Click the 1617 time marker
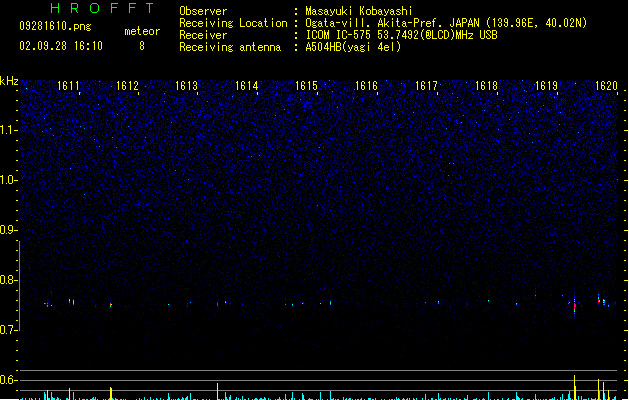629x400 pixels. (426, 86)
